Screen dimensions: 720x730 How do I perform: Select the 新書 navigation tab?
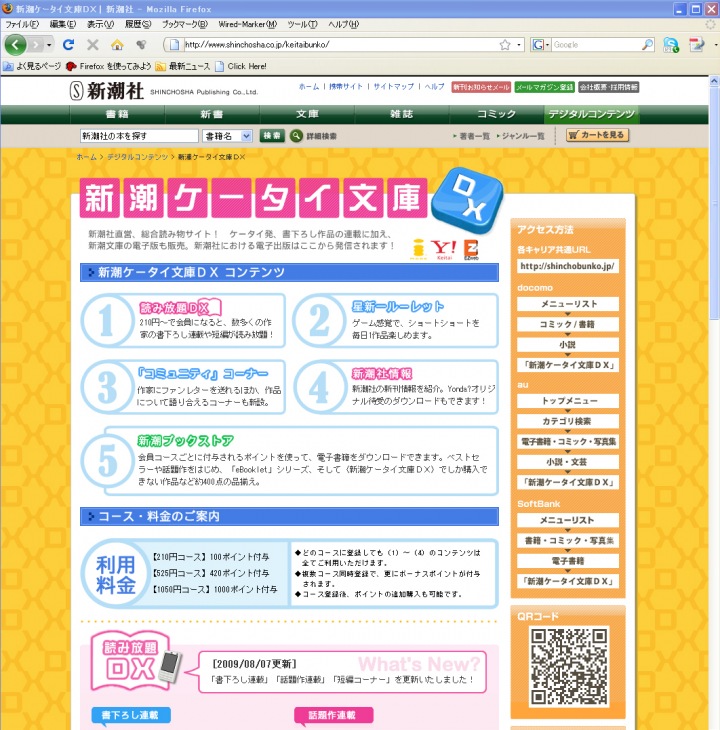click(x=212, y=114)
